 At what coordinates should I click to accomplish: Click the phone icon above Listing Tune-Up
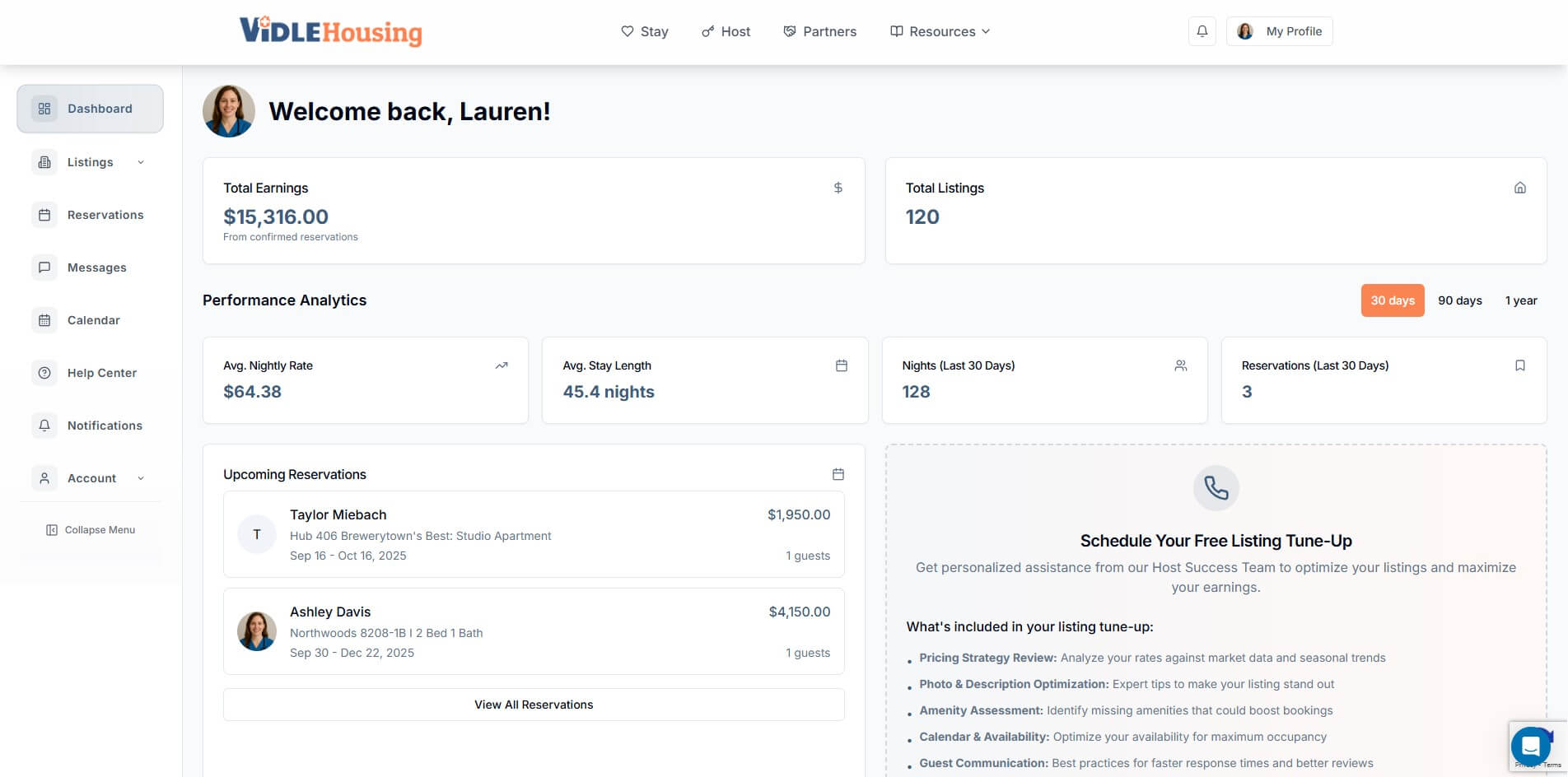1216,488
